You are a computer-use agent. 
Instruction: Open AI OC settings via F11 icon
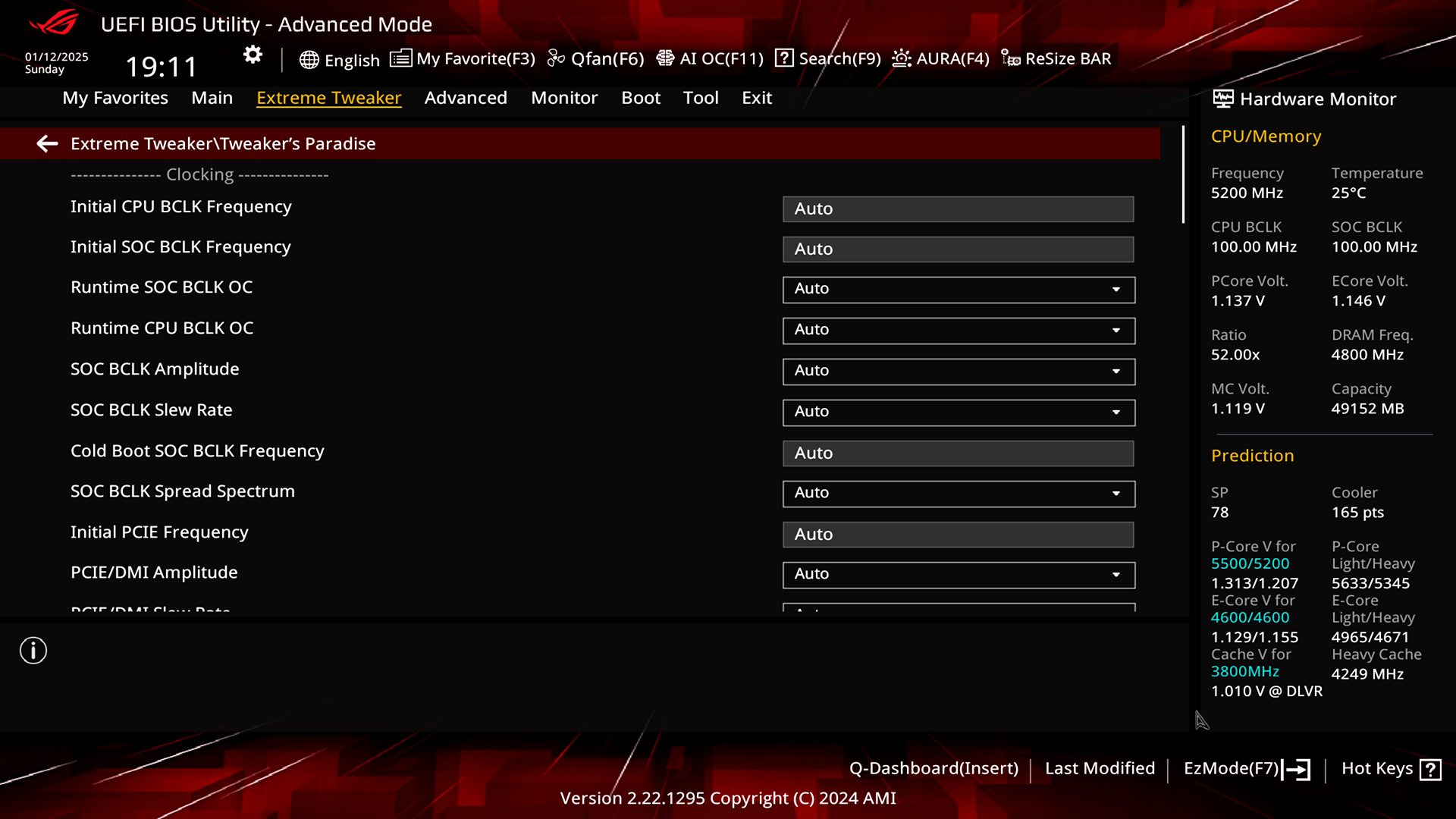(x=709, y=58)
